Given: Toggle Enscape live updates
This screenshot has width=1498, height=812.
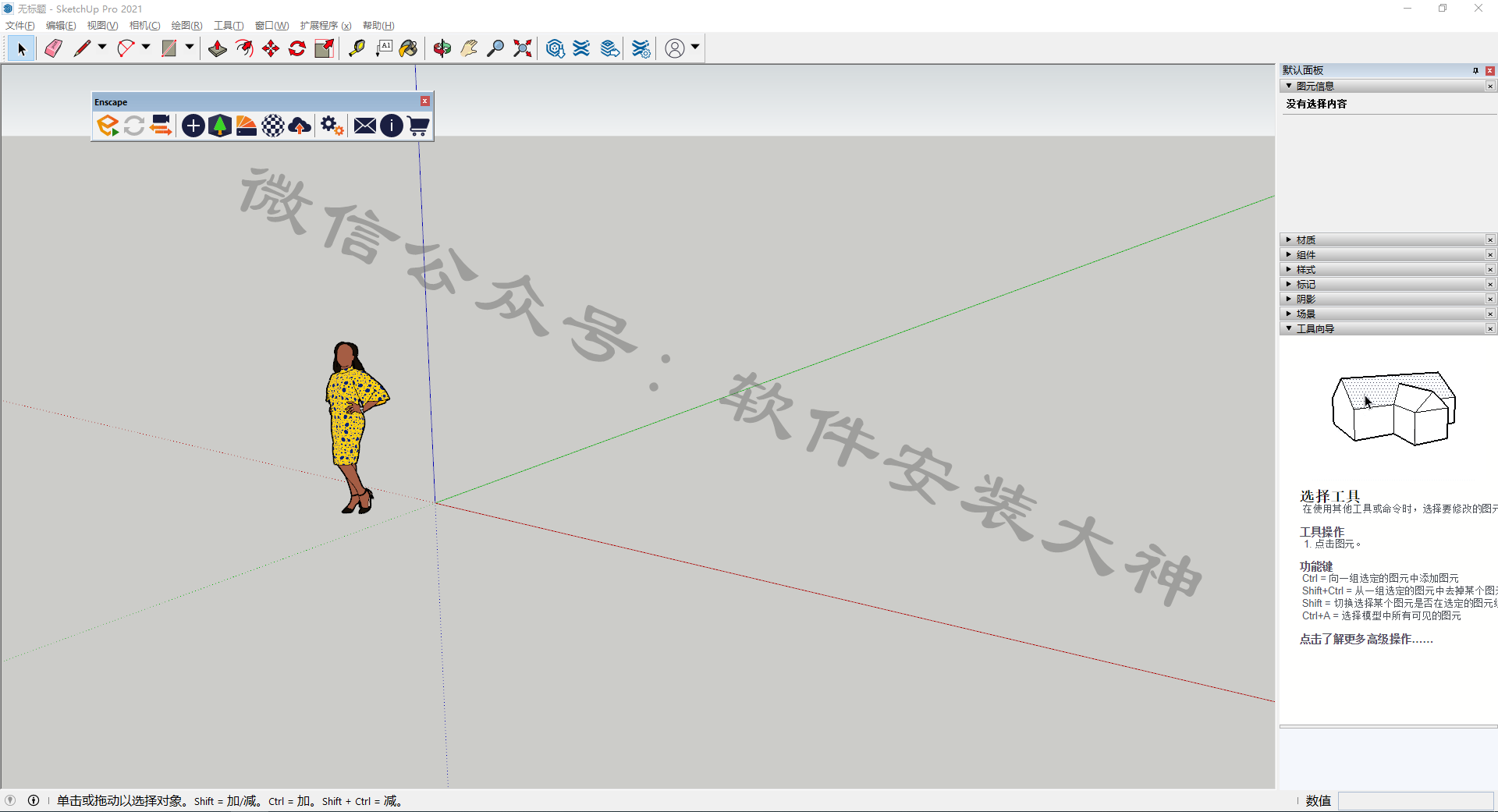Looking at the screenshot, I should click(134, 126).
